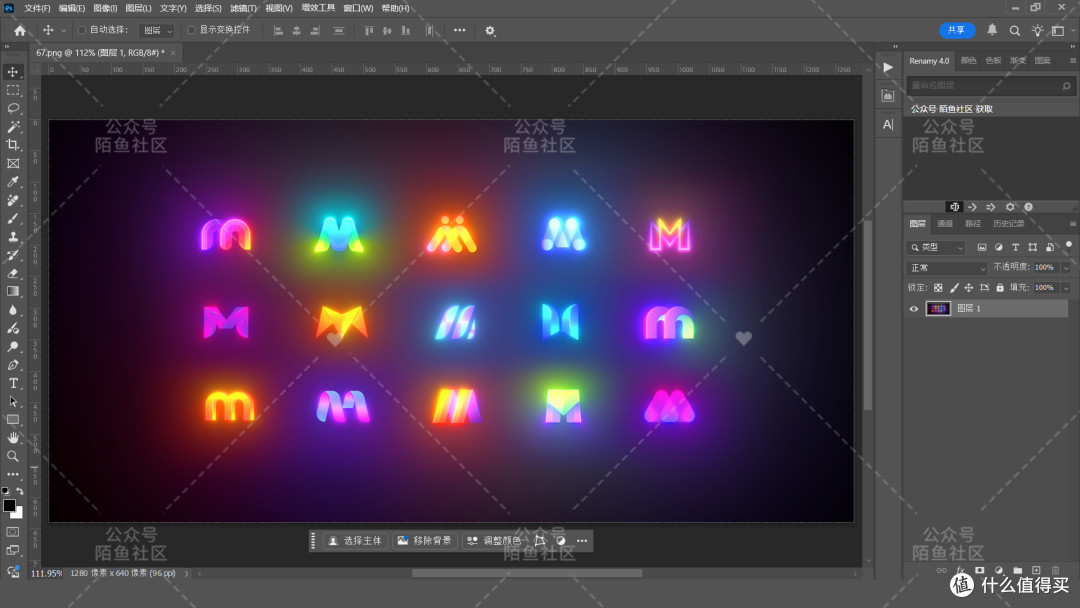Open the opacity 不透明度 slider arrow
The height and width of the screenshot is (608, 1080).
pyautogui.click(x=1066, y=267)
